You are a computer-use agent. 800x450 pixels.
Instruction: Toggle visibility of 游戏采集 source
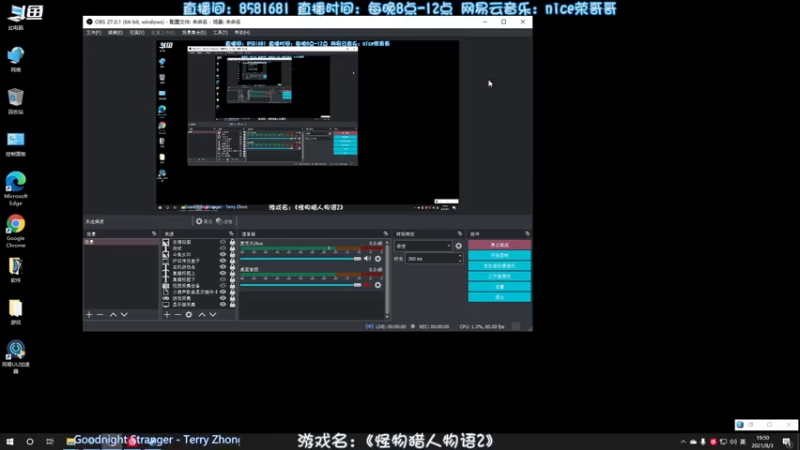pyautogui.click(x=222, y=298)
